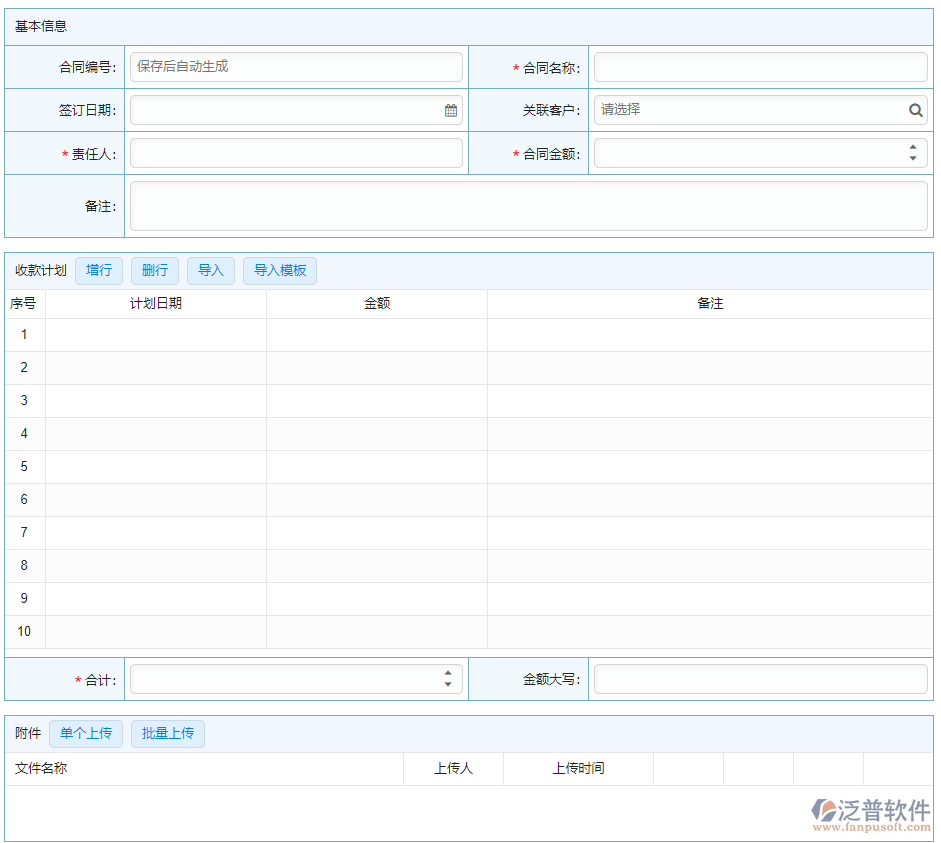The image size is (941, 843).
Task: Click the 导入 button
Action: tap(210, 271)
